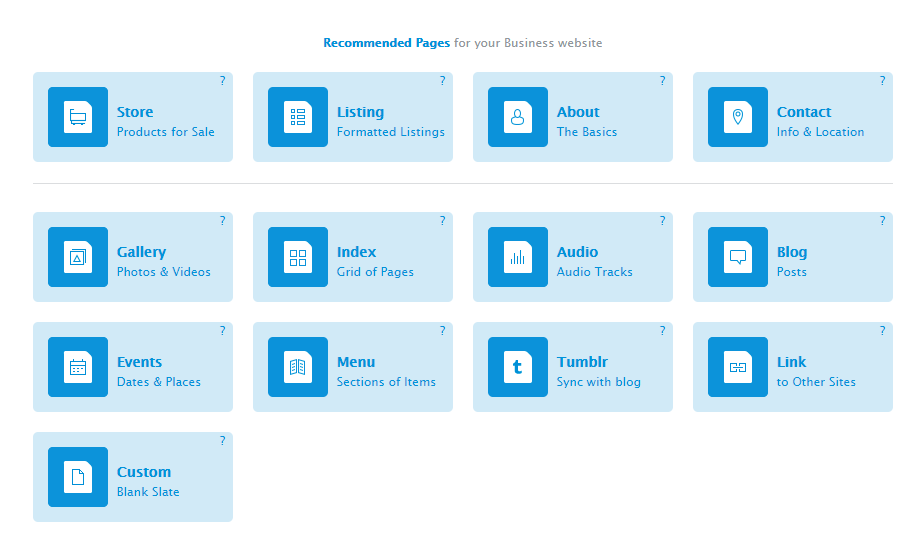Choose the About page person icon
The height and width of the screenshot is (556, 917).
518,117
